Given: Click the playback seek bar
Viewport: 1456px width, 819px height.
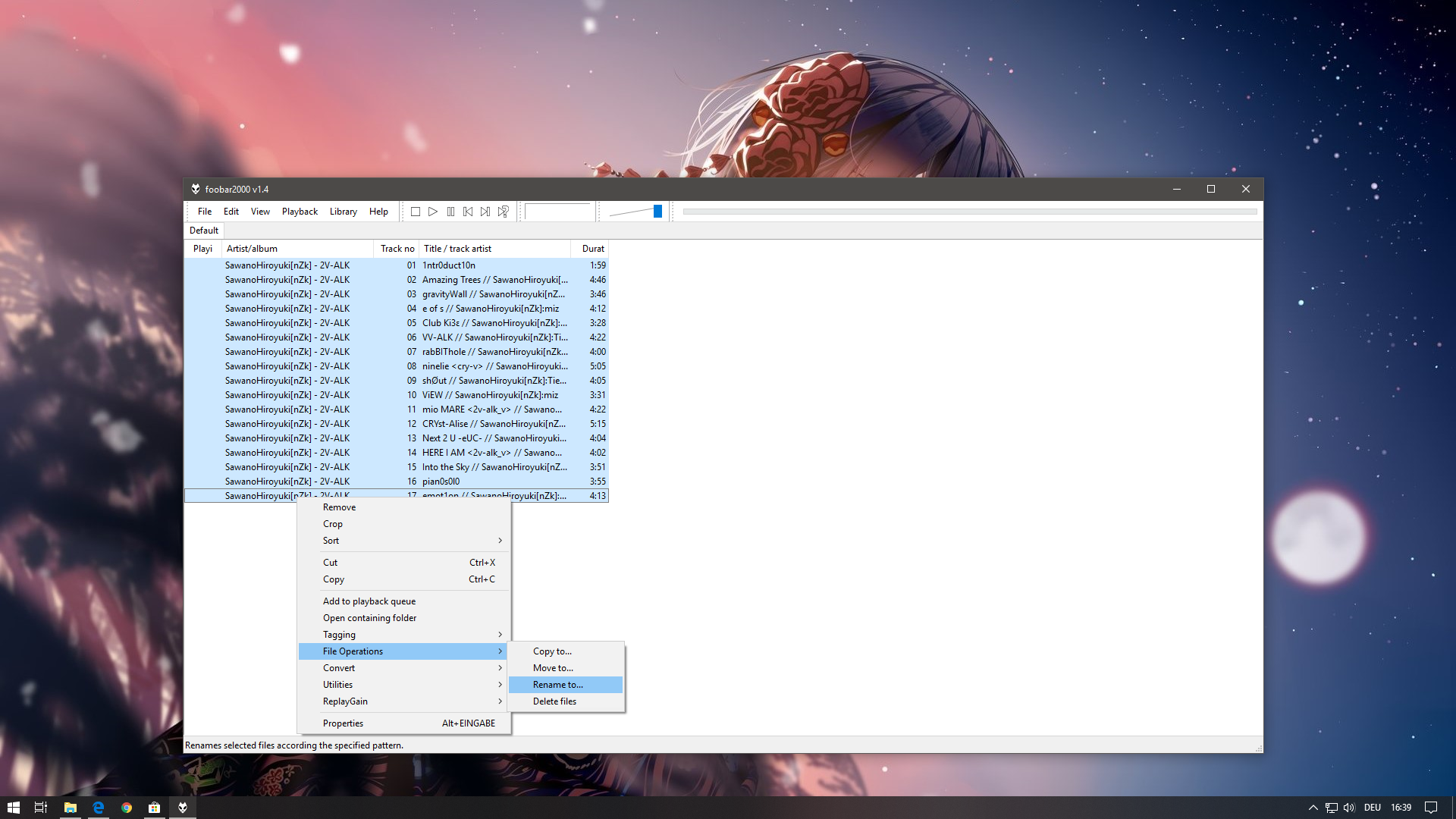Looking at the screenshot, I should click(969, 212).
